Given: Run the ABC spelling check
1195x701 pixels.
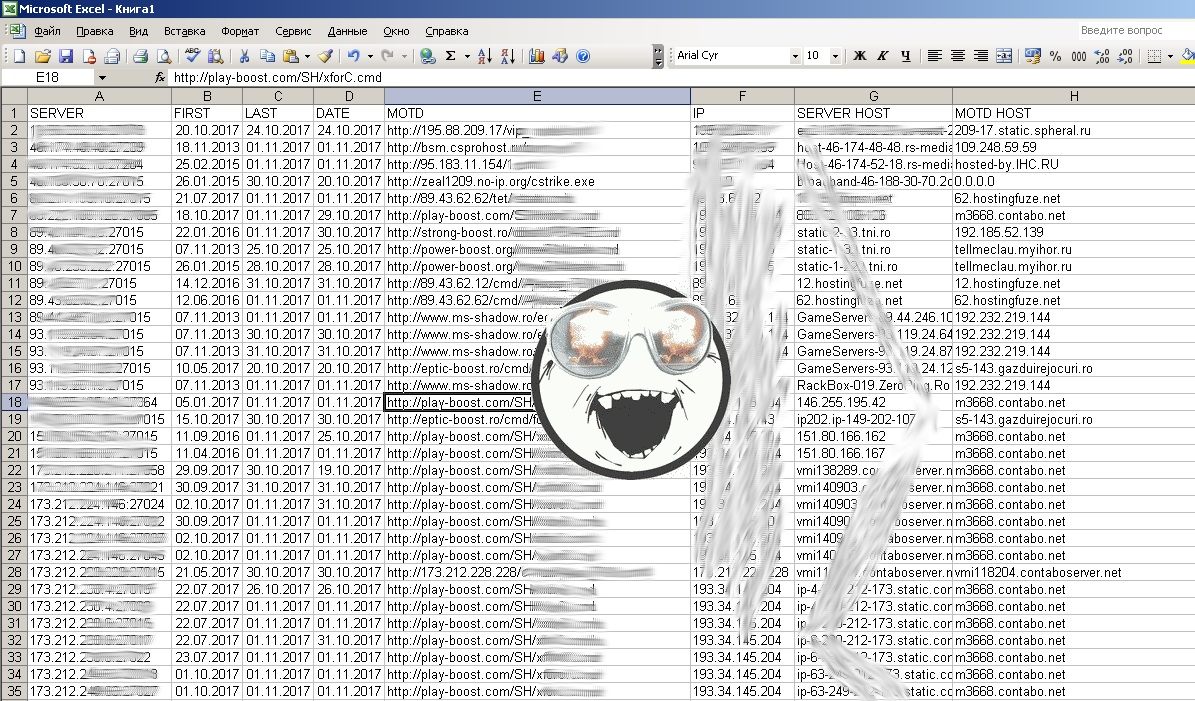Looking at the screenshot, I should [192, 56].
